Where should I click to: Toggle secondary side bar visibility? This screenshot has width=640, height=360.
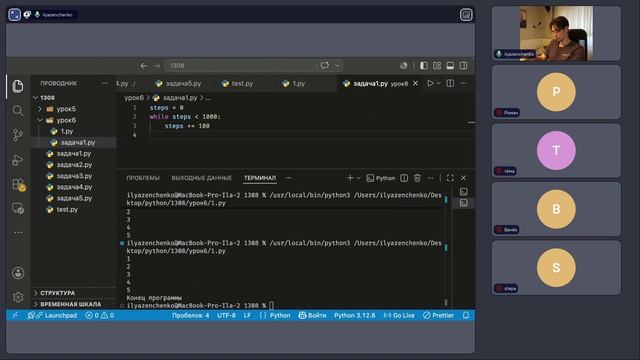[463, 66]
